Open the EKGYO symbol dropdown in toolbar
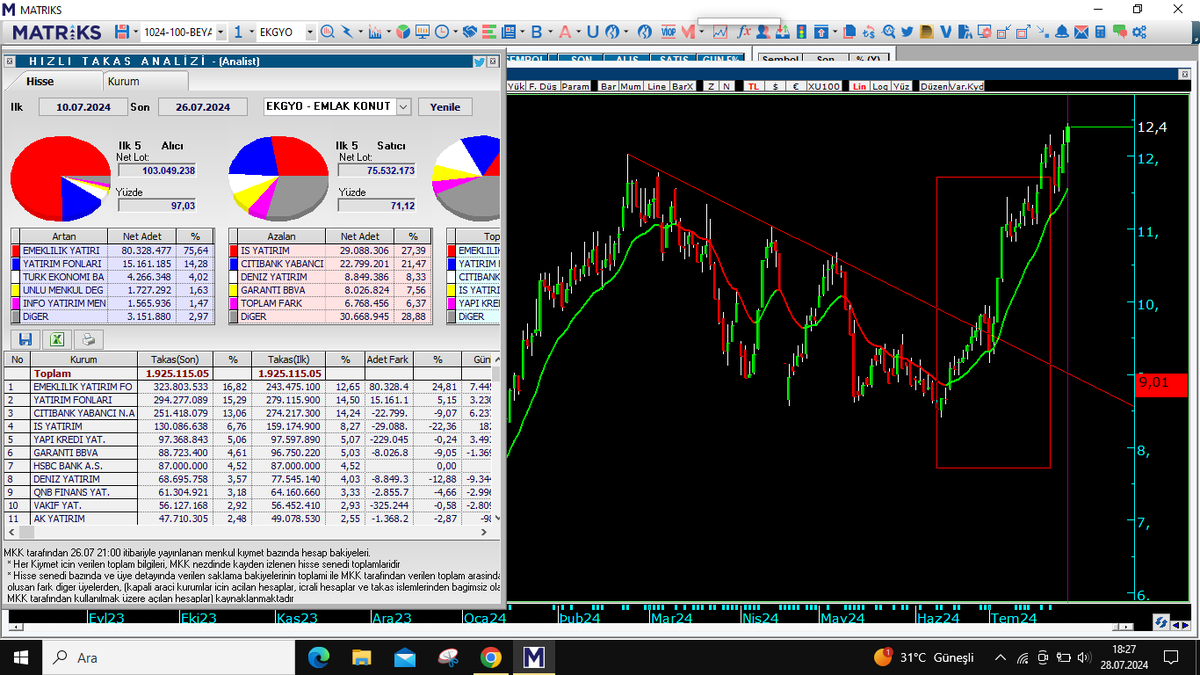 point(310,32)
